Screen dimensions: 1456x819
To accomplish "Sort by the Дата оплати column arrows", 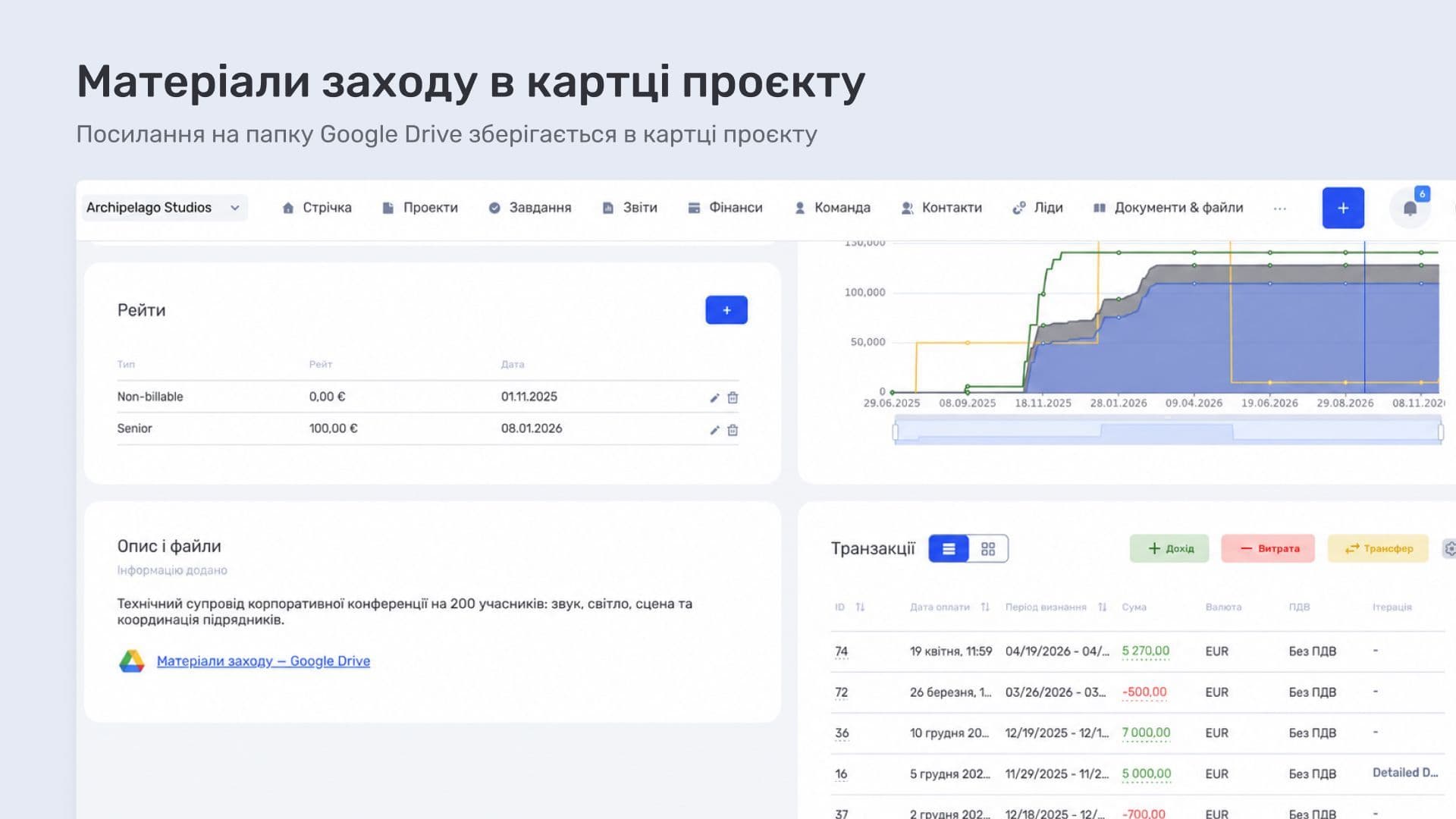I will (985, 607).
